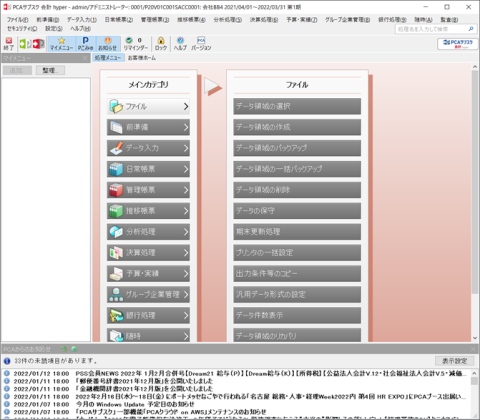Expand the 銀行処理 category chevron
This screenshot has width=480, height=420.
click(x=186, y=315)
